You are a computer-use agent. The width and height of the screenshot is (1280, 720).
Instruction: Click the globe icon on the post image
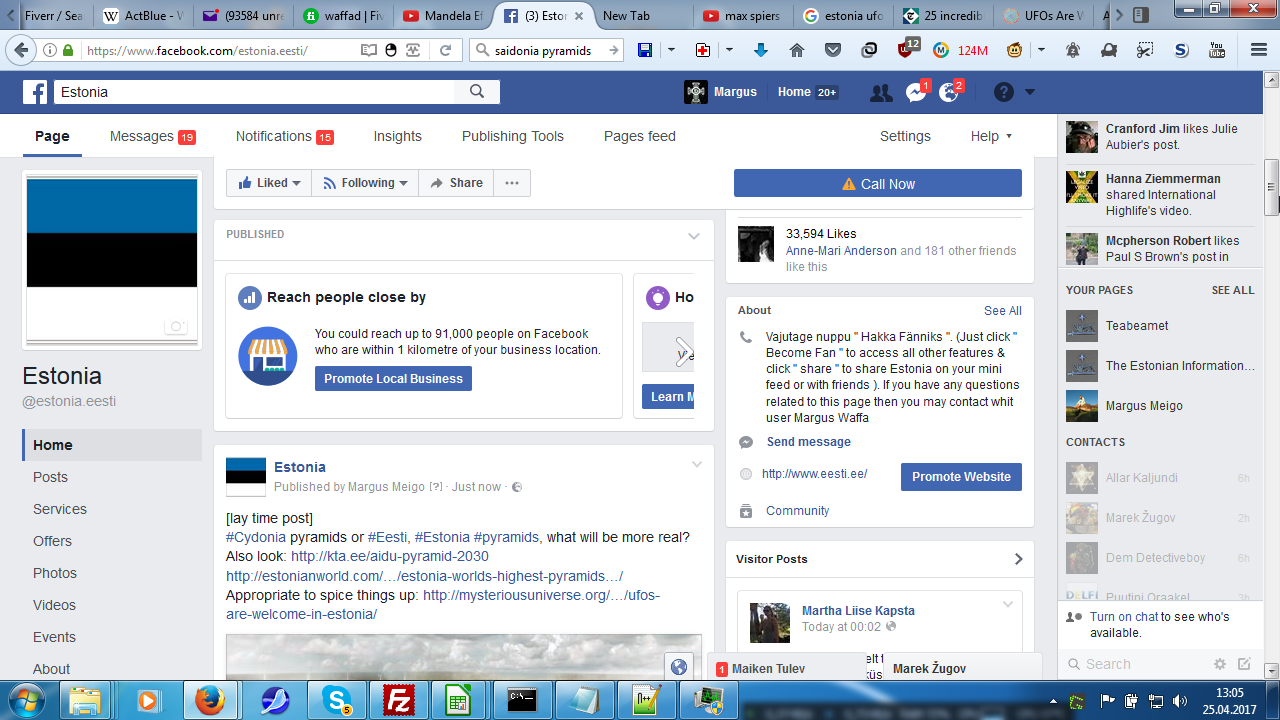[x=679, y=667]
